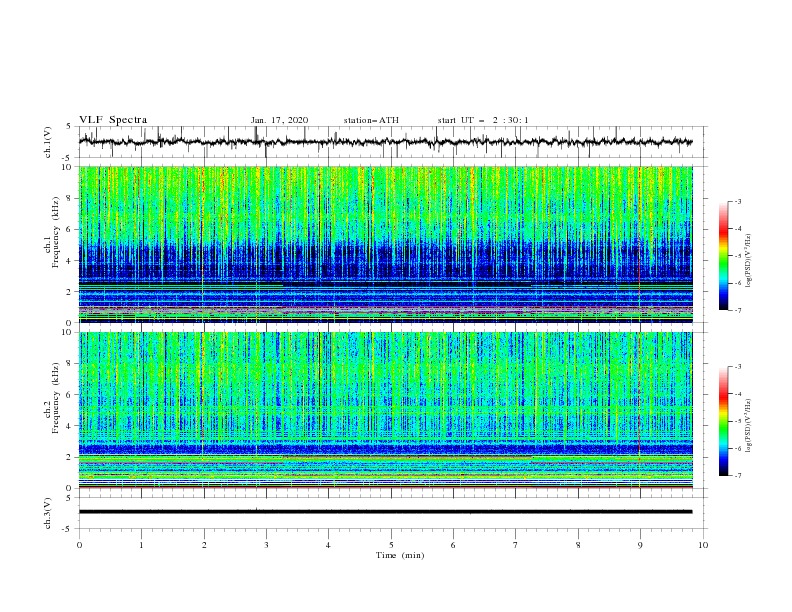Viewport: 792px width, 612px height.
Task: Click the date 'Jan. 17, 2020'
Action: click(279, 120)
